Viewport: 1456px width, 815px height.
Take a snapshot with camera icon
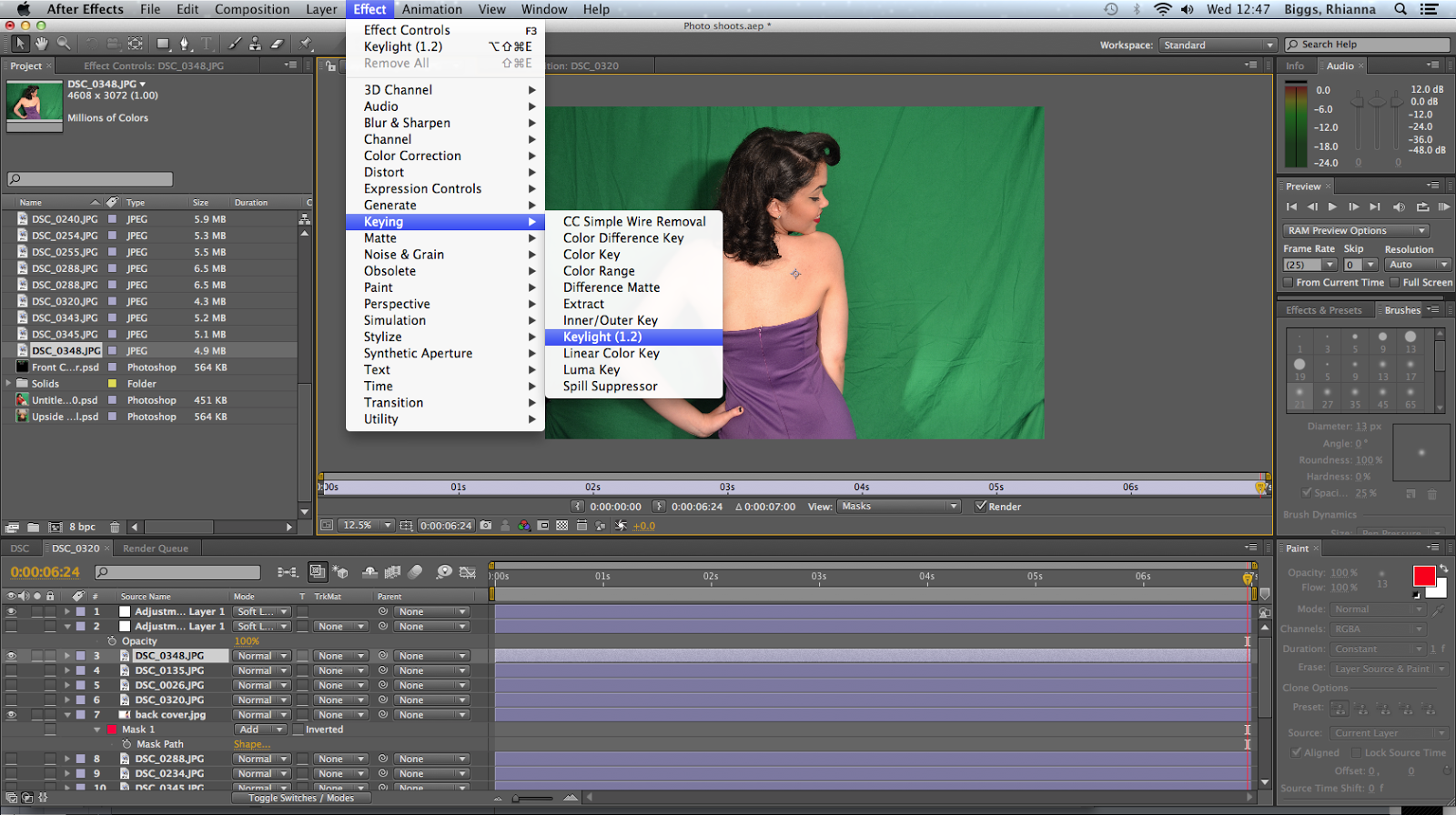(486, 526)
